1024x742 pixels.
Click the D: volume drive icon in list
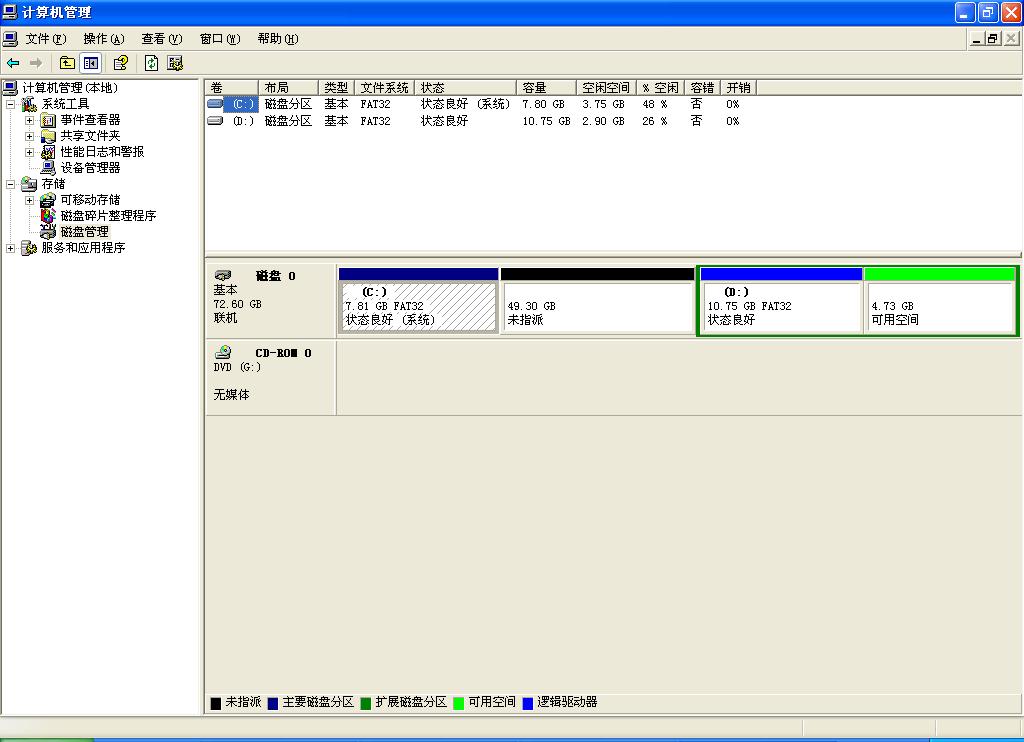(x=215, y=121)
